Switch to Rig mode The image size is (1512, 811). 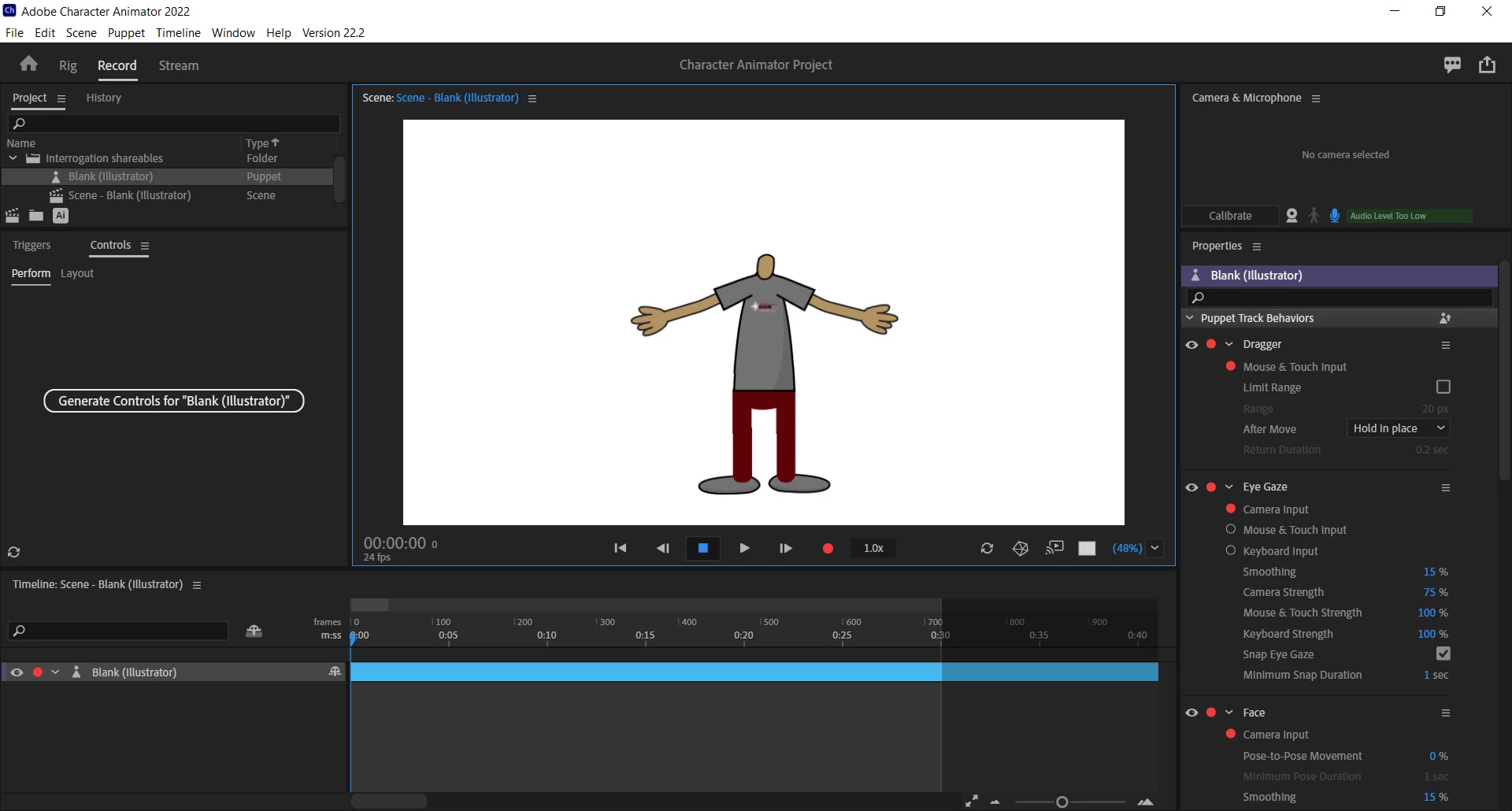(x=68, y=65)
